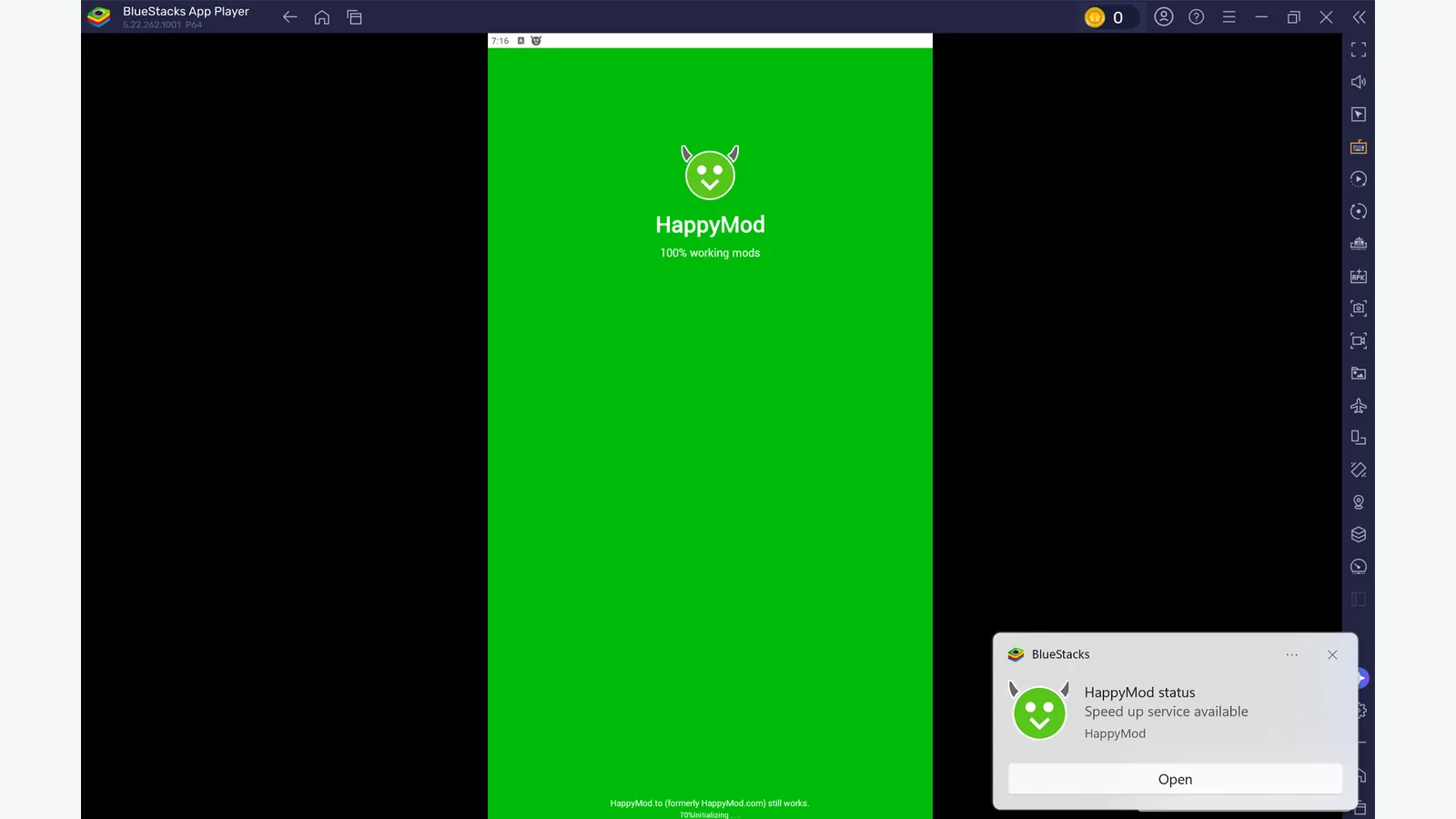Click HappyMod status bar notification icon

pyautogui.click(x=536, y=41)
